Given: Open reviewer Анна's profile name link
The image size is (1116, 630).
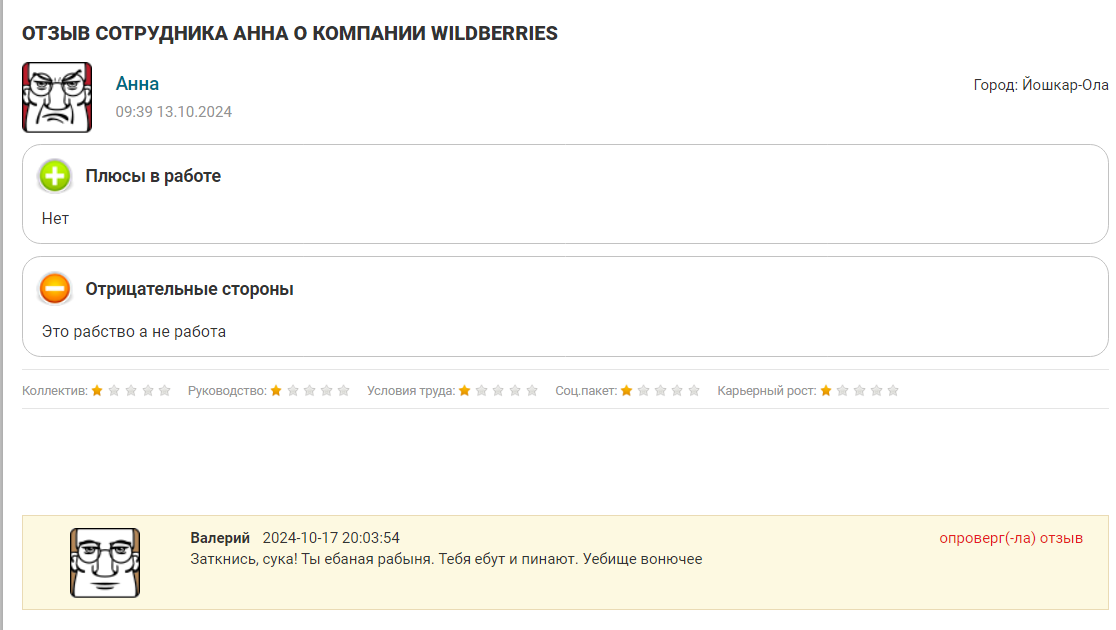Looking at the screenshot, I should tap(137, 84).
